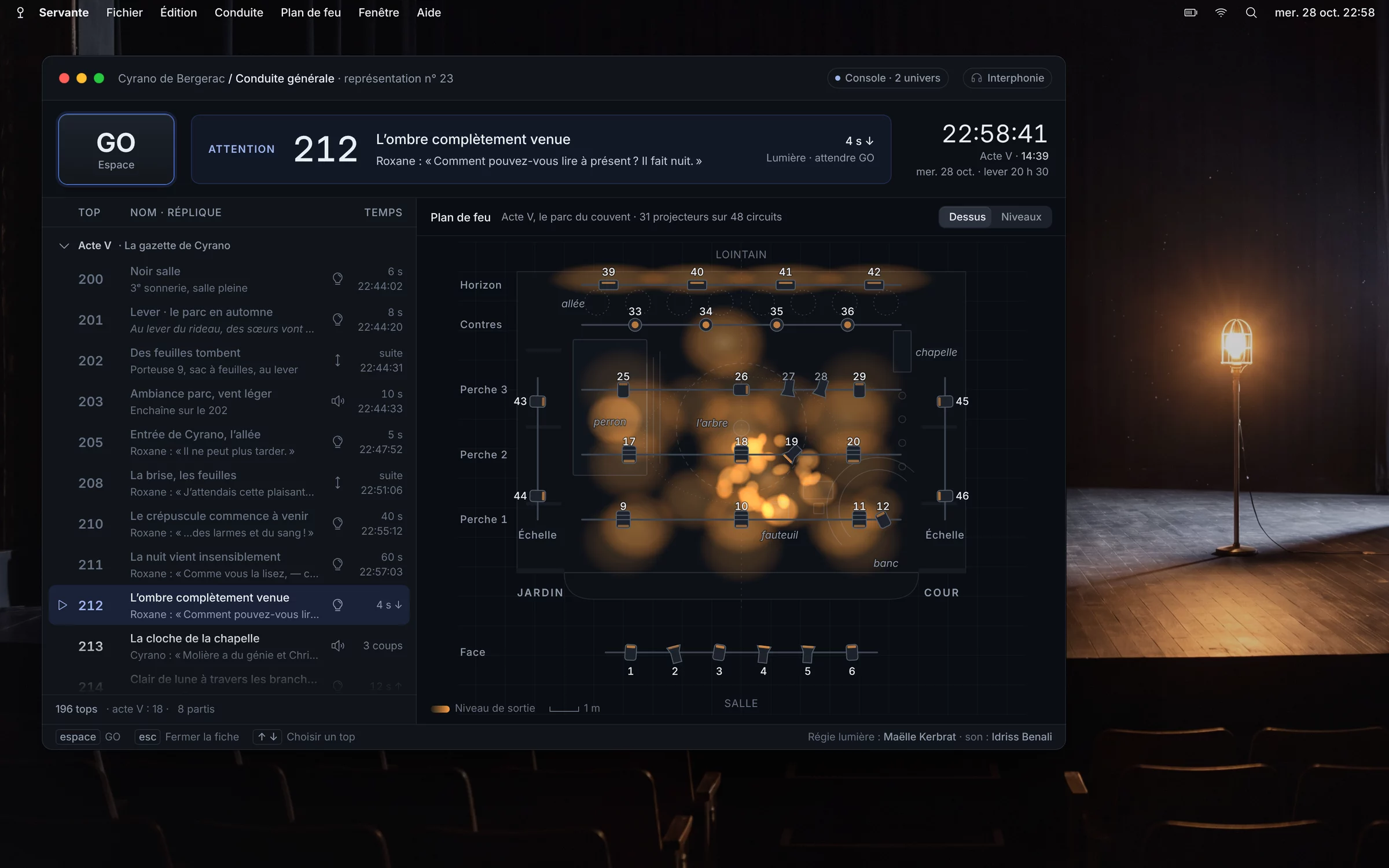This screenshot has height=868, width=1389.
Task: Click the lamp icon on cue 205 Entrée de Cyrano
Action: pyautogui.click(x=337, y=442)
